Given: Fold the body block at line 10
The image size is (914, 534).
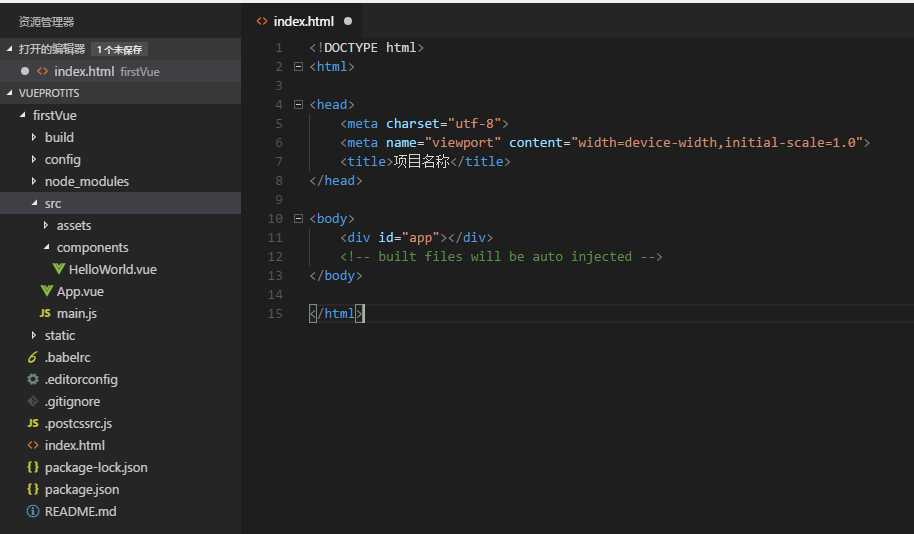Looking at the screenshot, I should coord(298,218).
